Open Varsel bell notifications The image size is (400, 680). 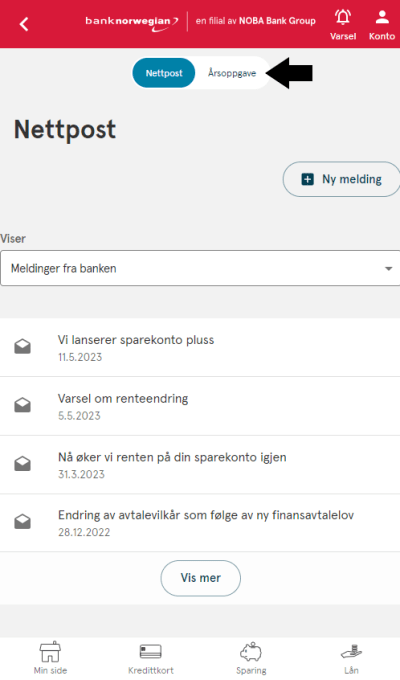(343, 18)
